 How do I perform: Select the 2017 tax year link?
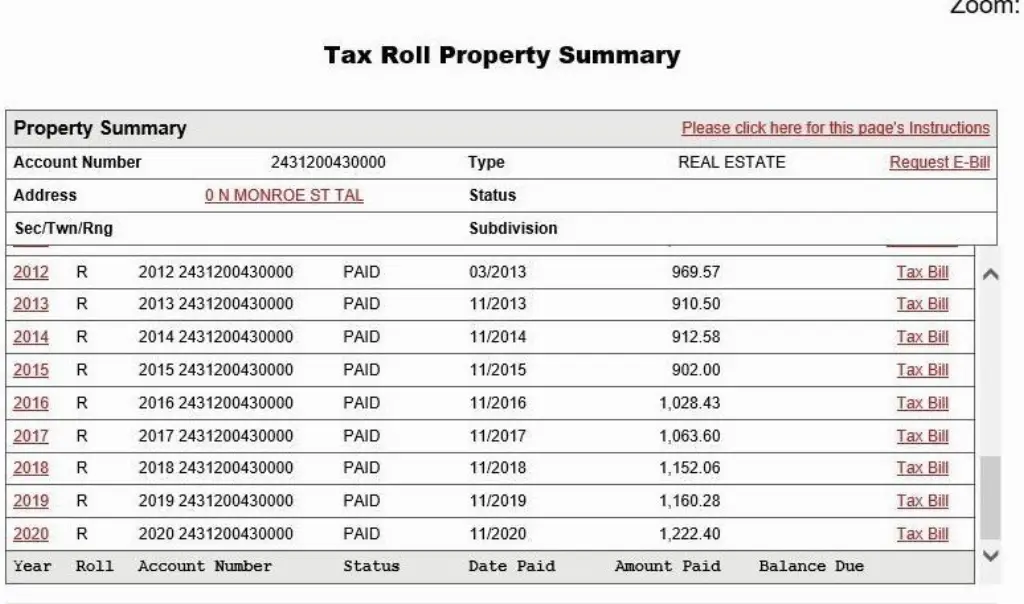[30, 436]
